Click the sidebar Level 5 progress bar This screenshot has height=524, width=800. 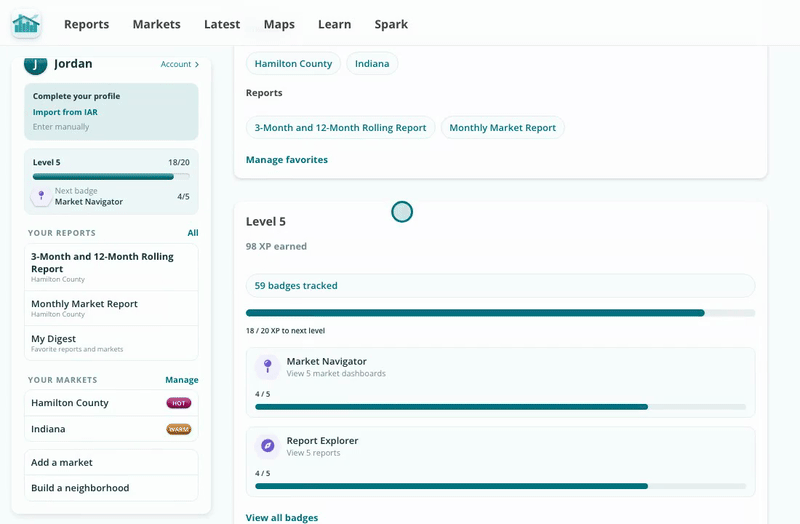[111, 177]
